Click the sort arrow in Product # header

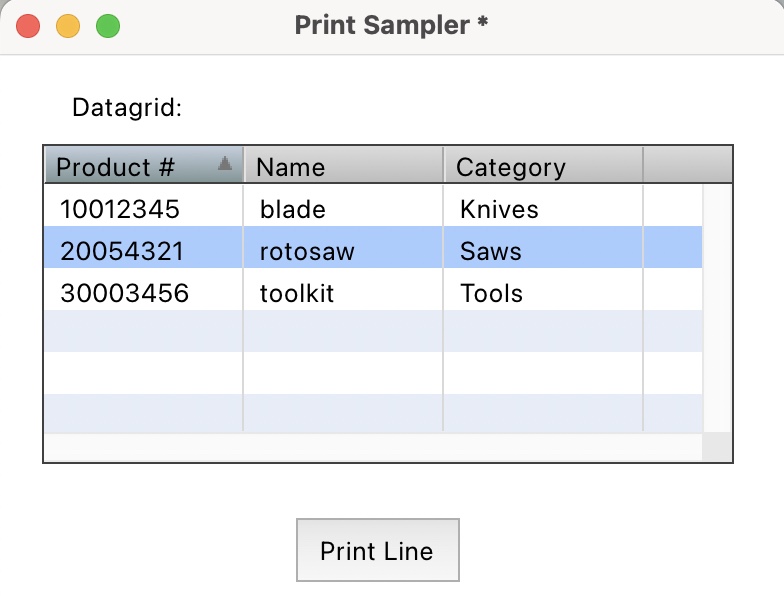tap(225, 163)
